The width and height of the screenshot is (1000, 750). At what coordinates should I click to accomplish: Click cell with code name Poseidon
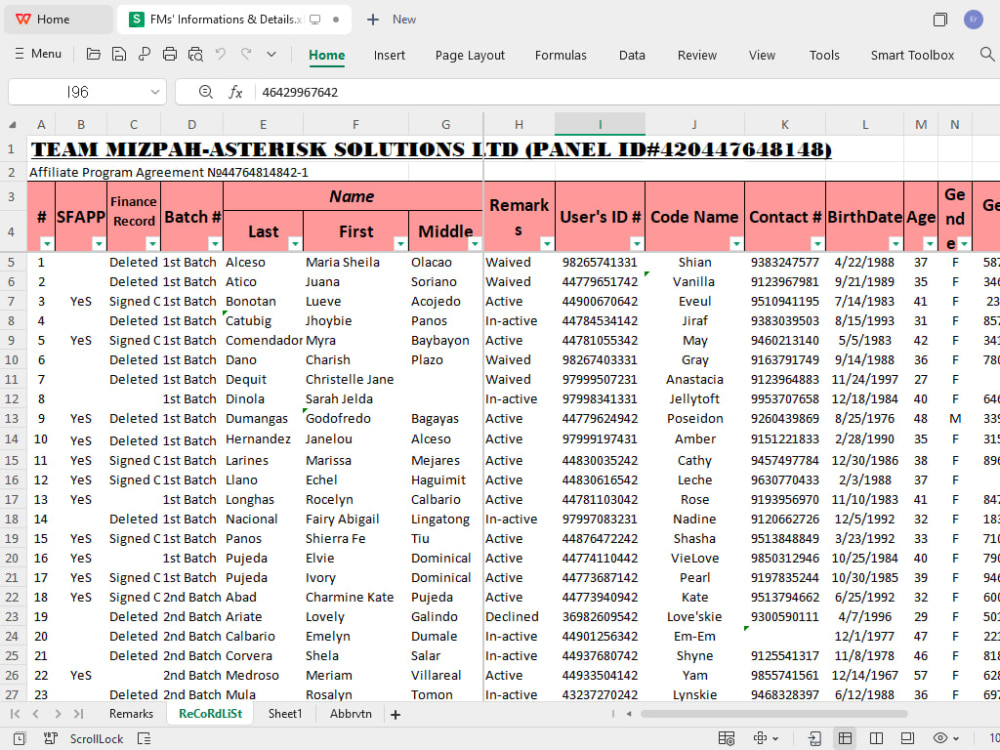tap(695, 418)
